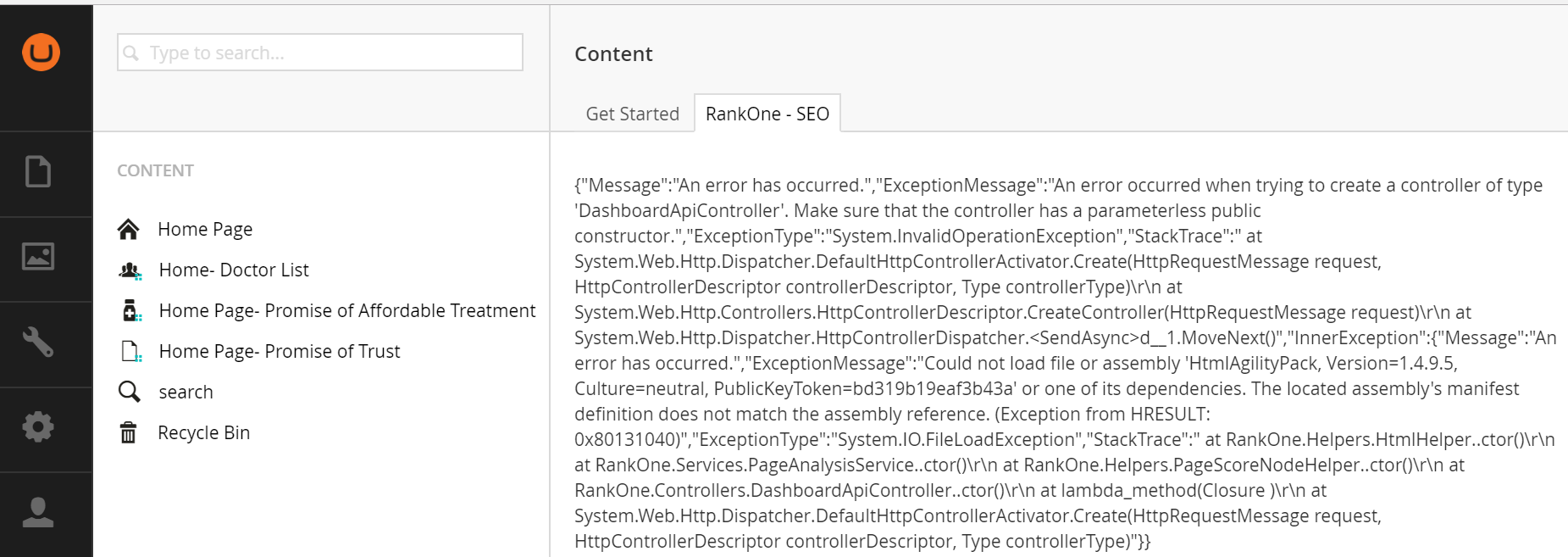Open the Recycle Bin node
Screen dimensions: 1568x557
pyautogui.click(x=203, y=432)
